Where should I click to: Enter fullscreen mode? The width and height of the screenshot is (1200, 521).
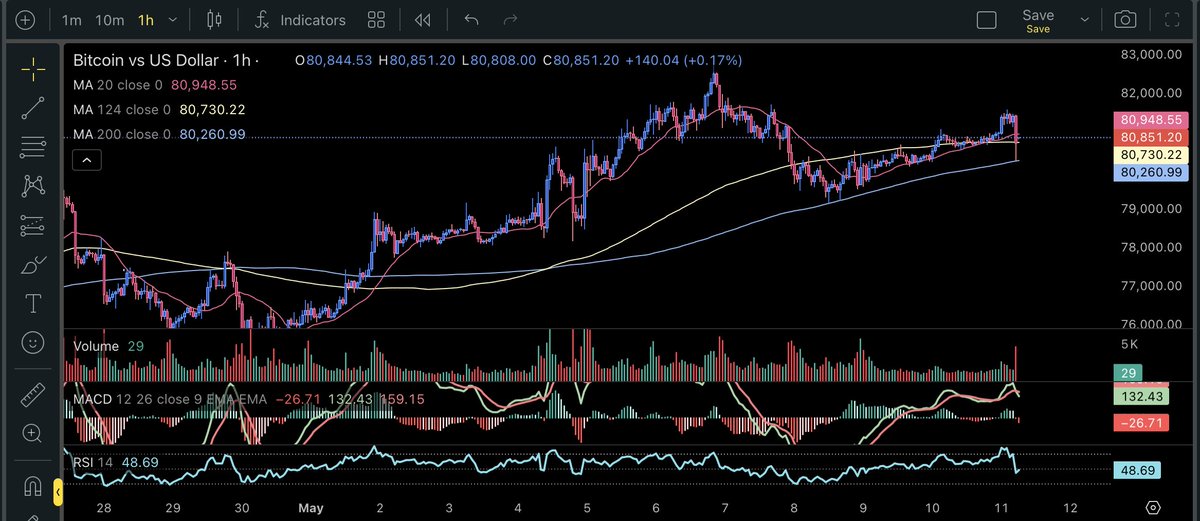[1171, 20]
